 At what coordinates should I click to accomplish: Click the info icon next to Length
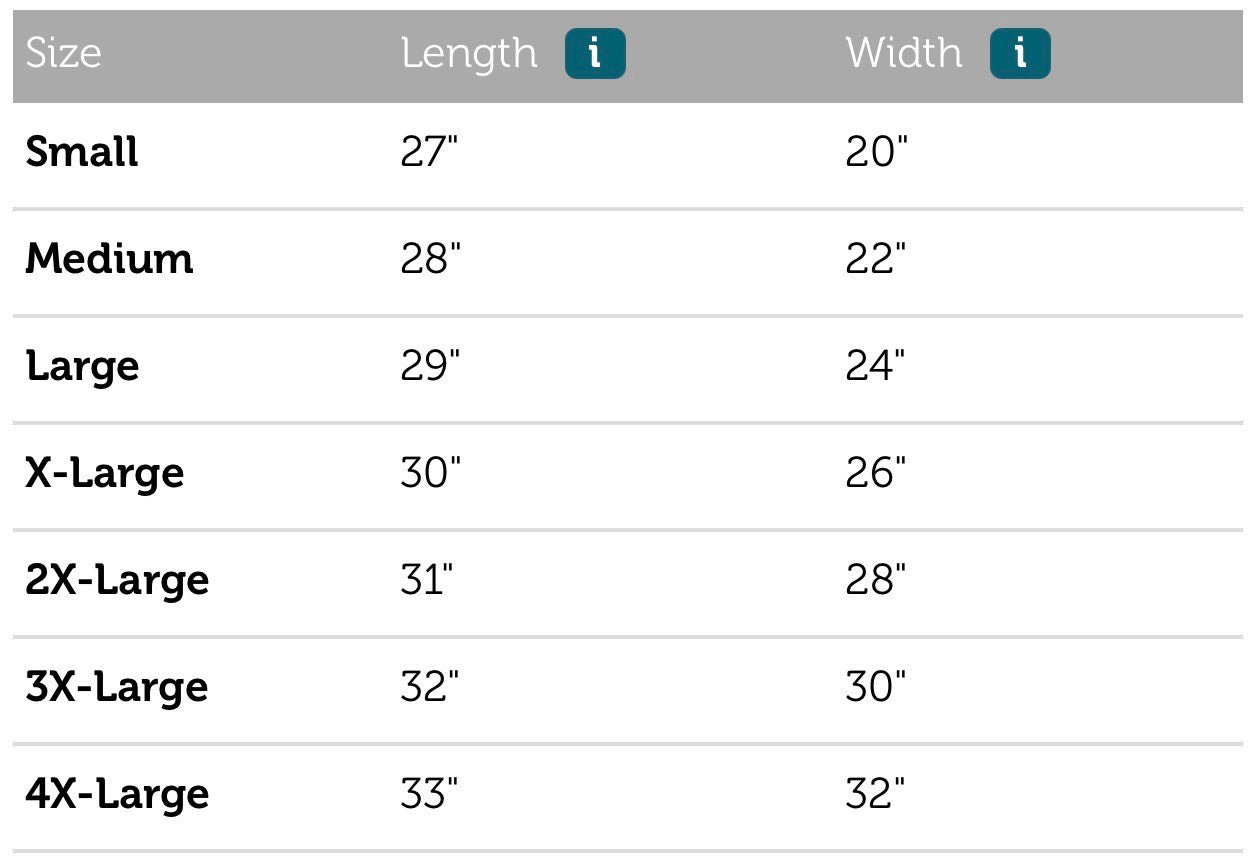595,53
